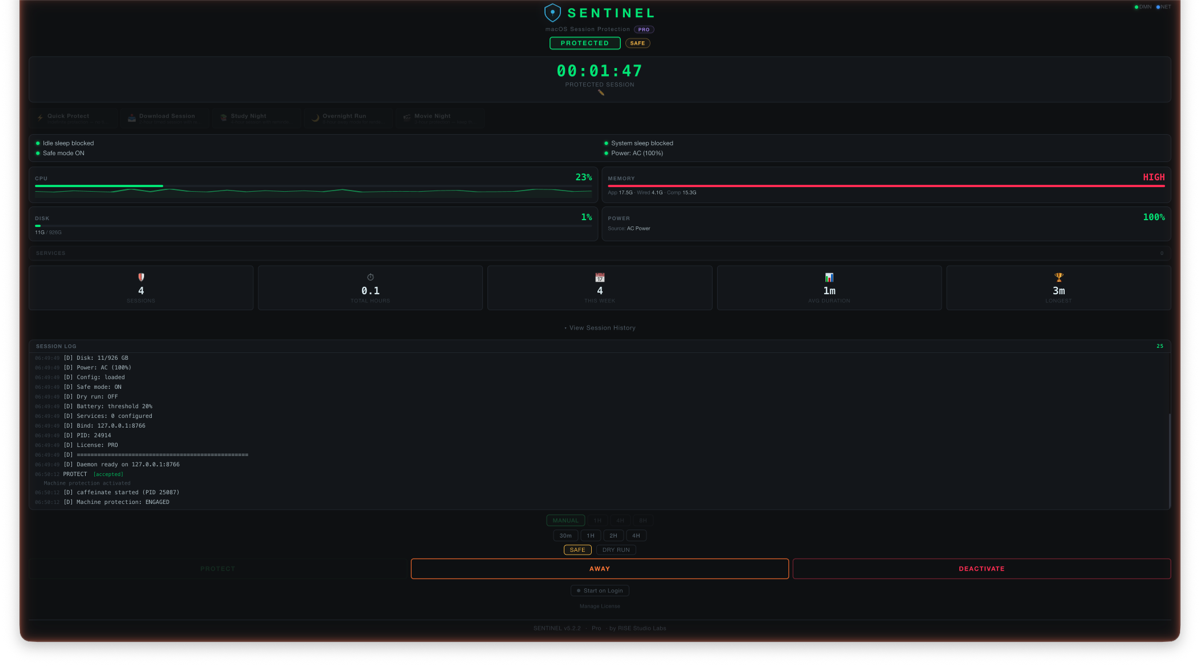Viewport: 1200px width, 666px height.
Task: Click the PRO license badge
Action: click(644, 30)
